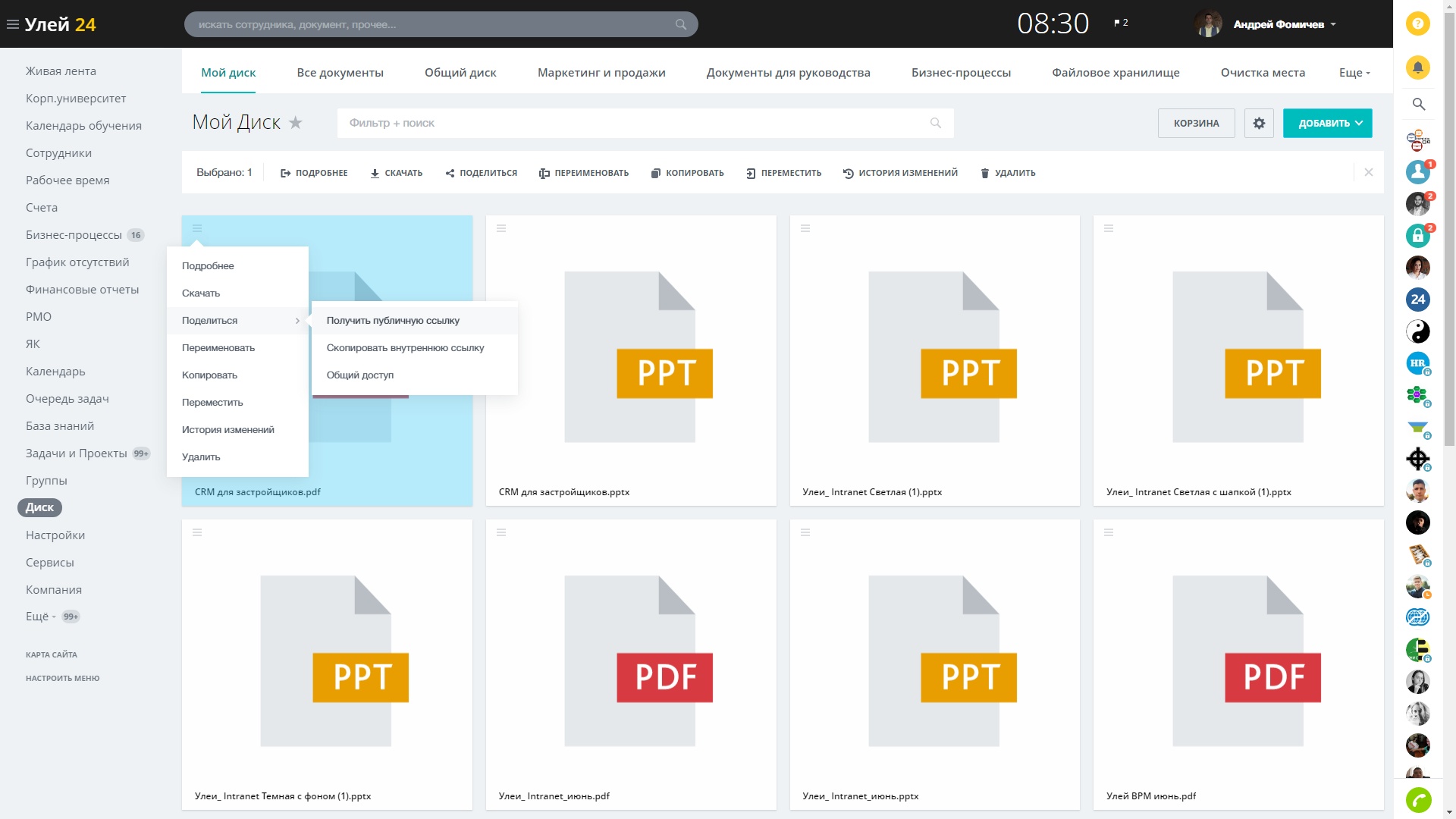Open the HR chat icon
This screenshot has width=1456, height=819.
tap(1417, 363)
